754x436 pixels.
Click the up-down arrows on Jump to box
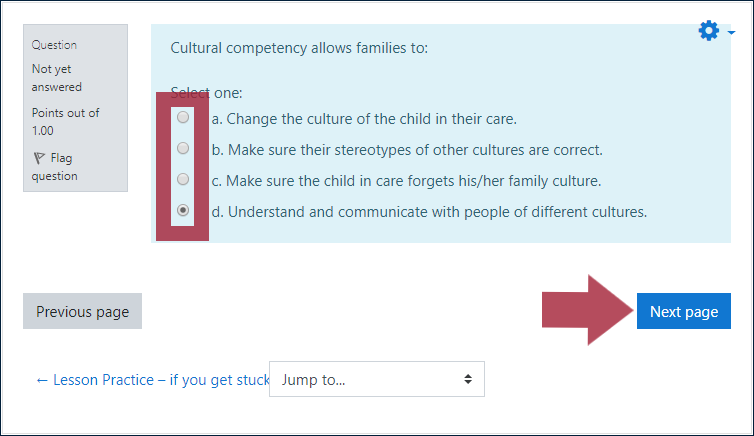point(468,379)
